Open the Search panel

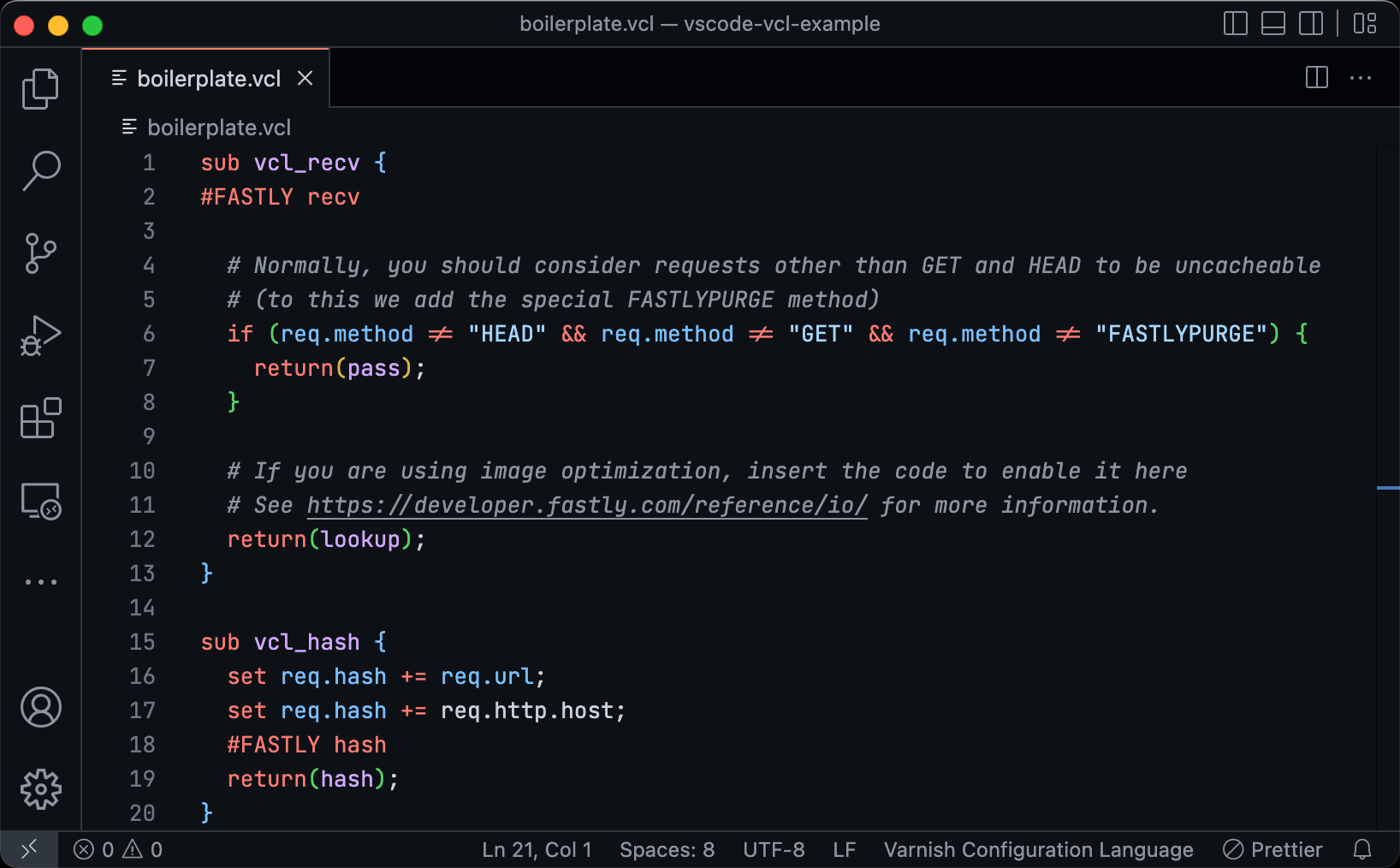[40, 171]
